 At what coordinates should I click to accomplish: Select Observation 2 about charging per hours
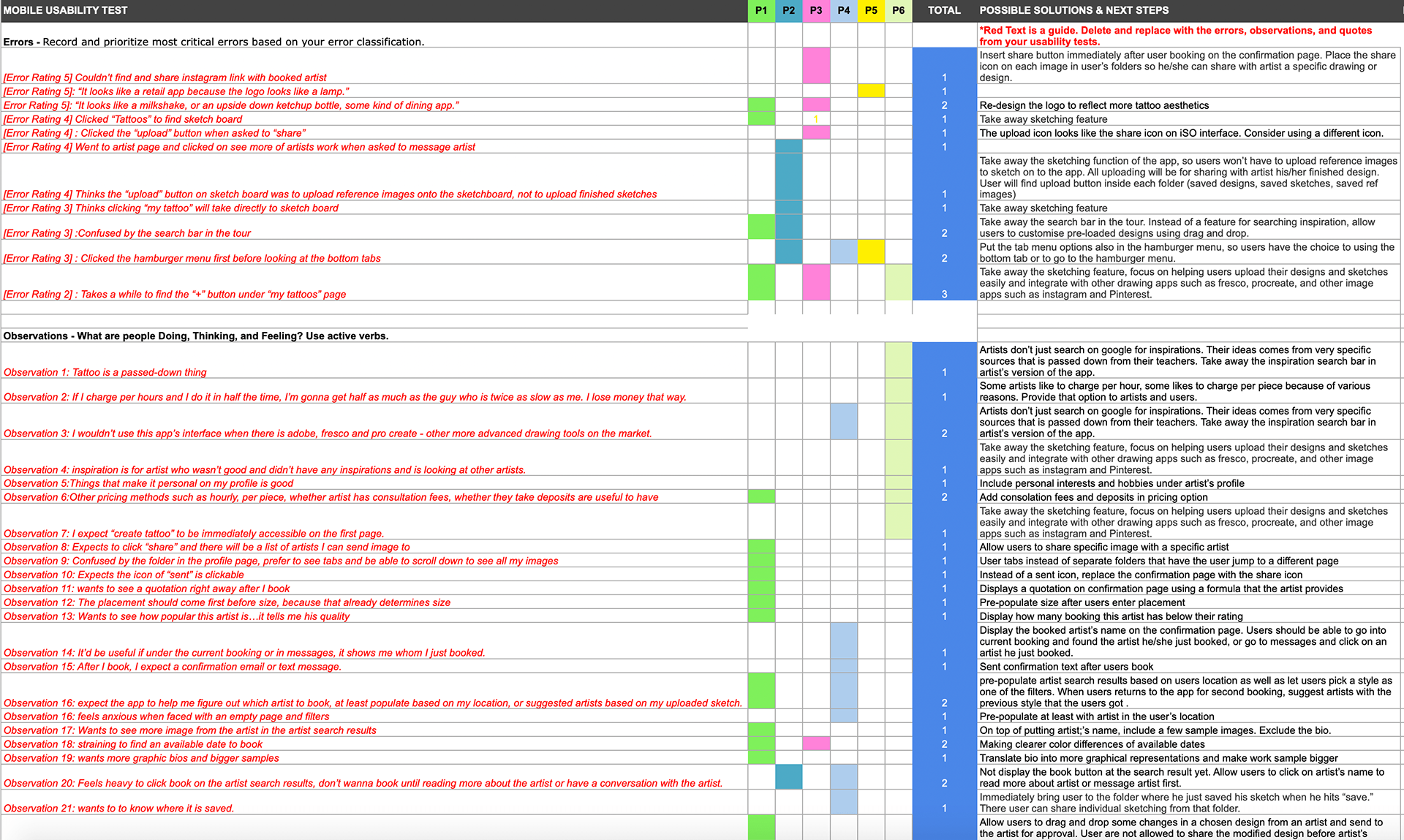[x=374, y=391]
